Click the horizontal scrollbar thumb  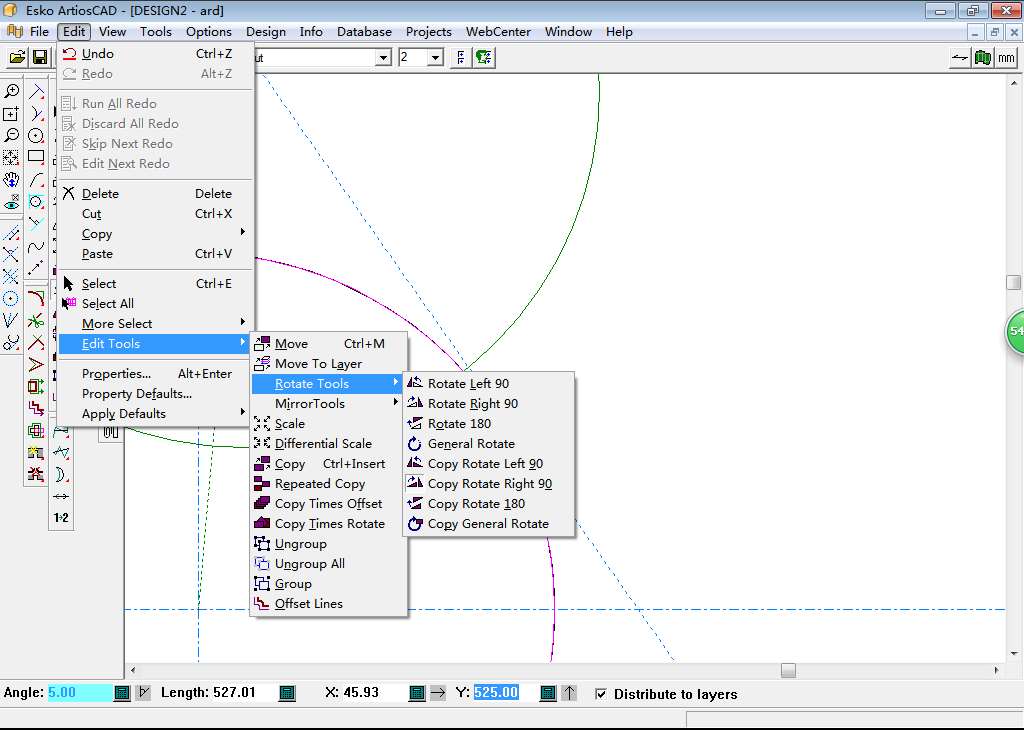point(788,670)
